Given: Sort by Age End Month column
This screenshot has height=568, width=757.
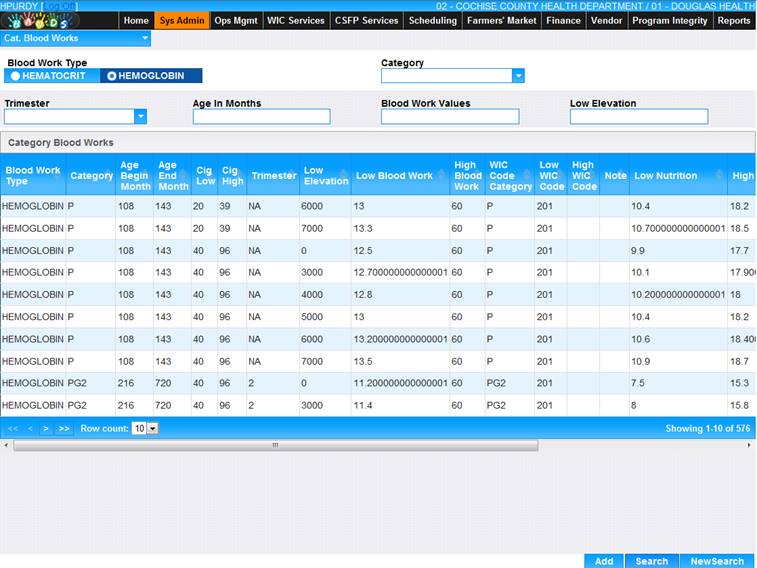Looking at the screenshot, I should pyautogui.click(x=172, y=176).
